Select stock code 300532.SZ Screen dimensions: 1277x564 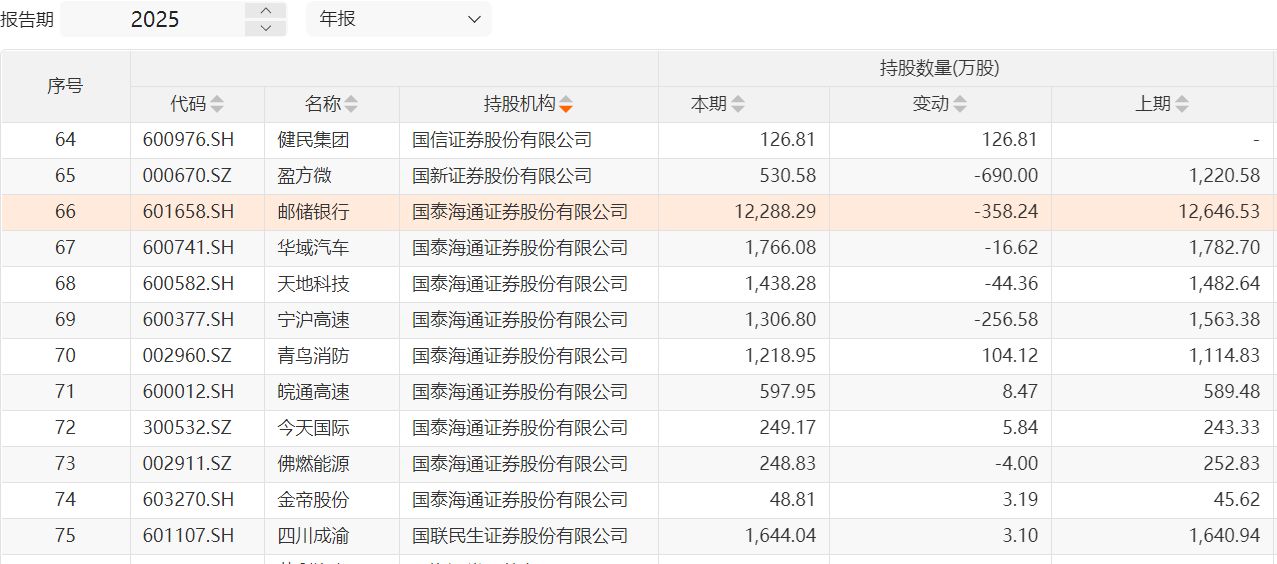click(186, 428)
